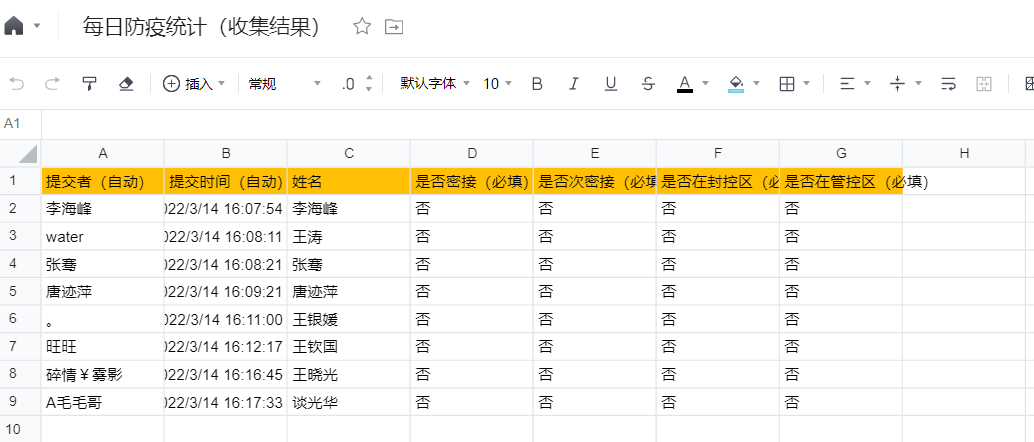Click the redo arrow
Viewport: 1034px width, 442px height.
(x=52, y=84)
